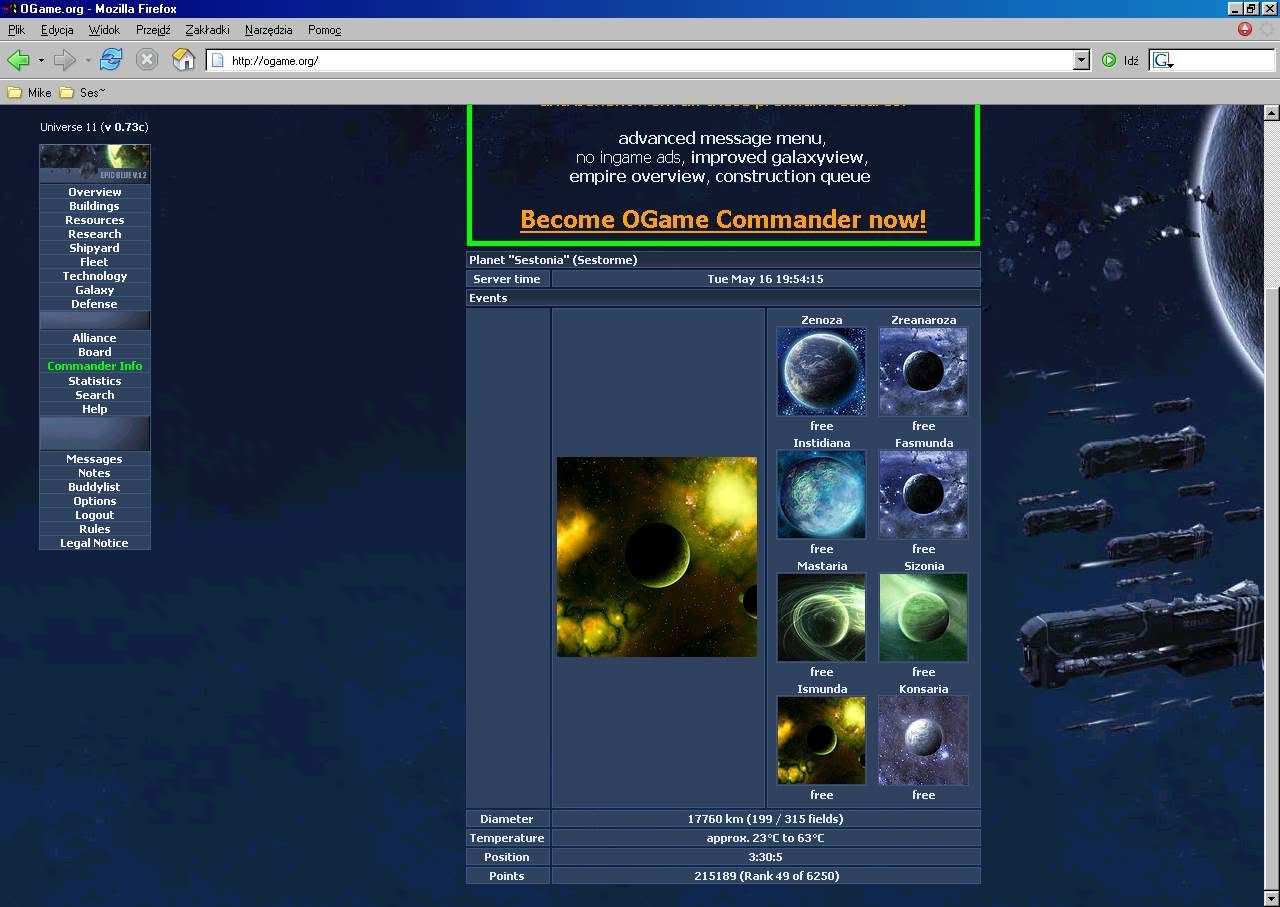Image resolution: width=1280 pixels, height=907 pixels.
Task: Open the Help page
Action: (95, 409)
